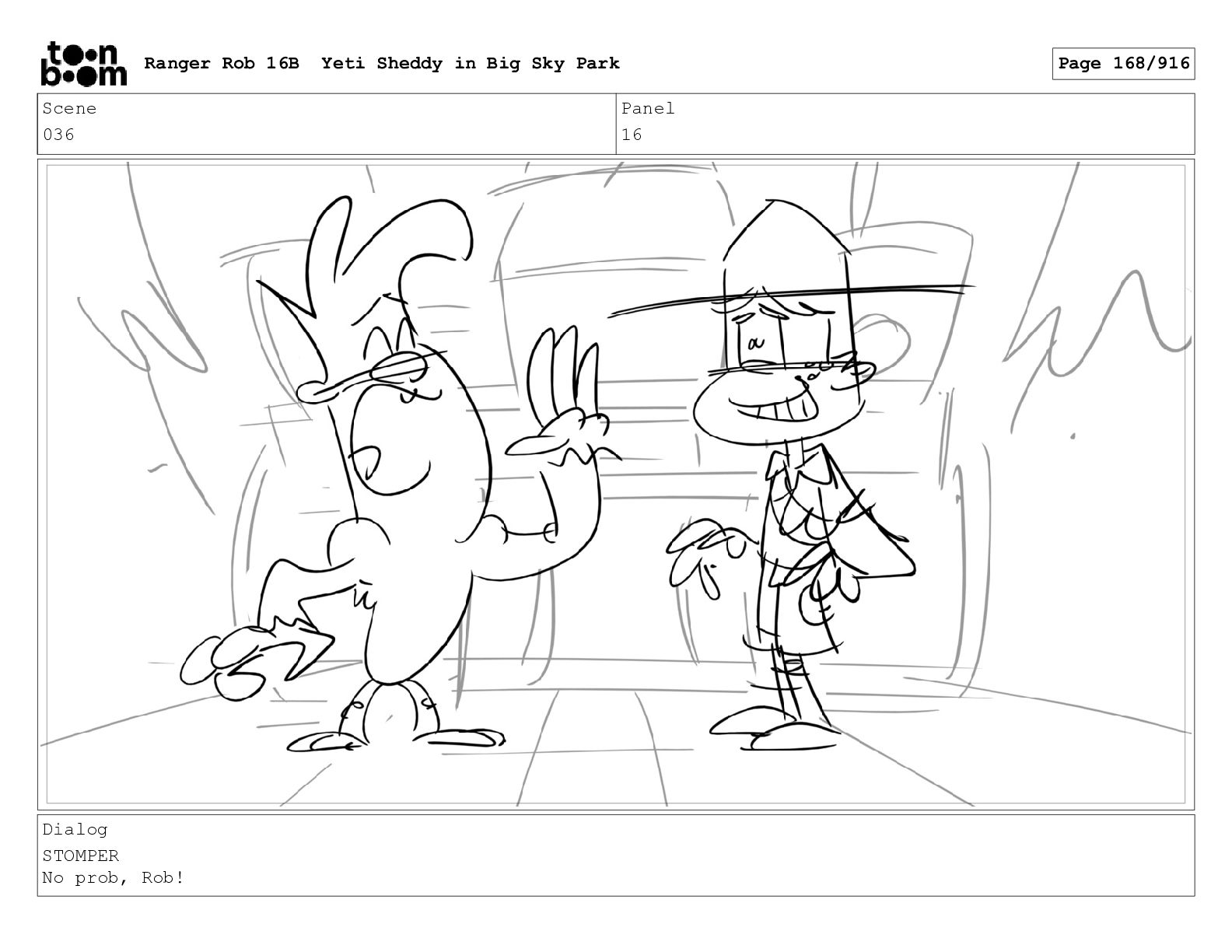
Task: Click the Toon Boom logo
Action: coord(82,63)
